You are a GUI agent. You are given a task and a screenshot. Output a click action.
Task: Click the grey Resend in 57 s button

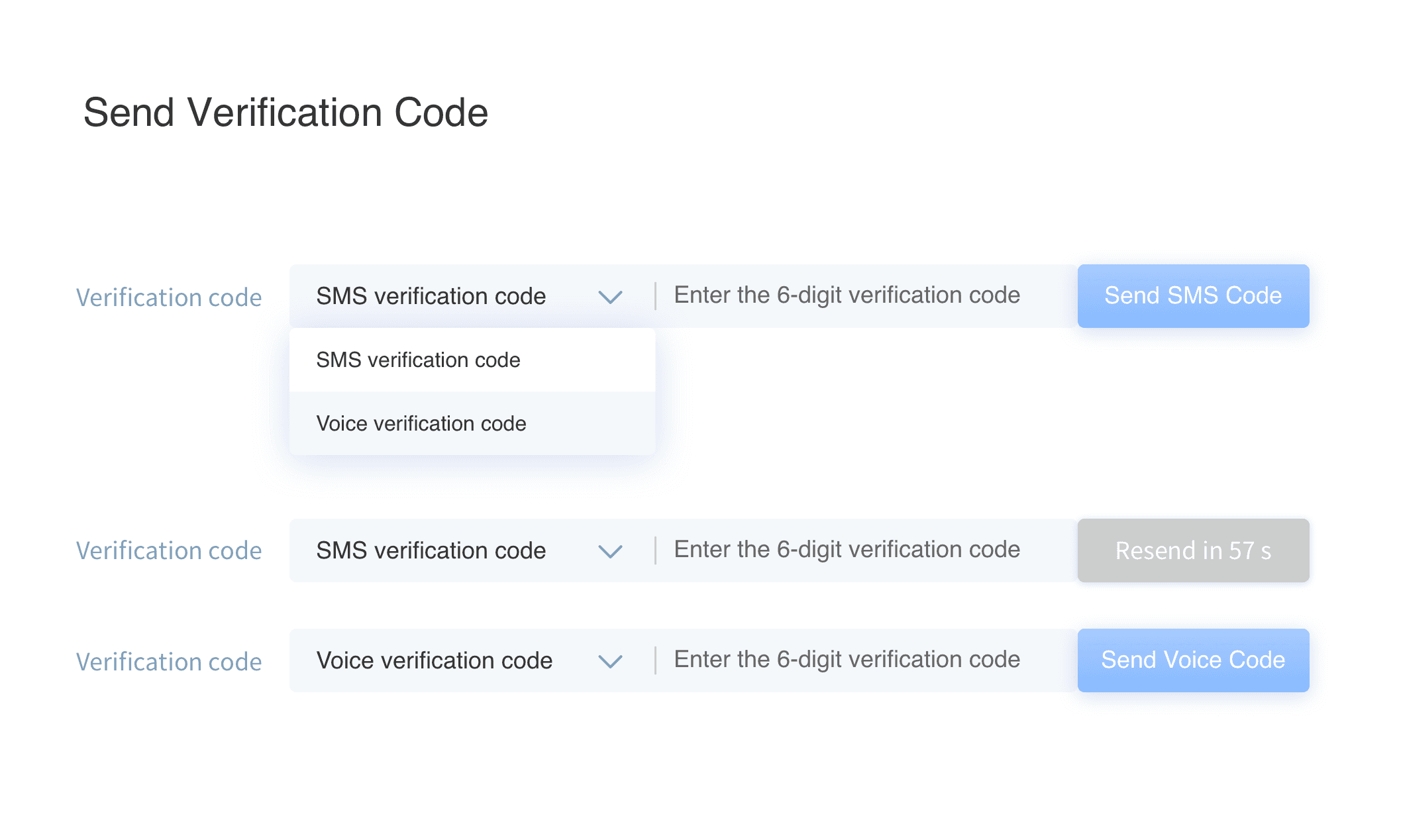1193,551
